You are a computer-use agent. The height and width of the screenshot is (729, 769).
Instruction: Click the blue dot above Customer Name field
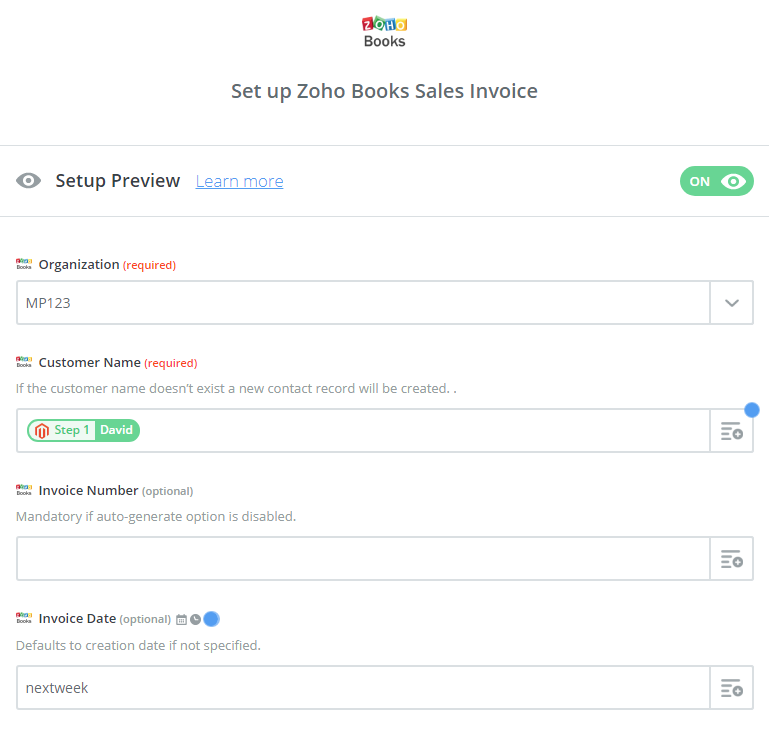(x=751, y=410)
